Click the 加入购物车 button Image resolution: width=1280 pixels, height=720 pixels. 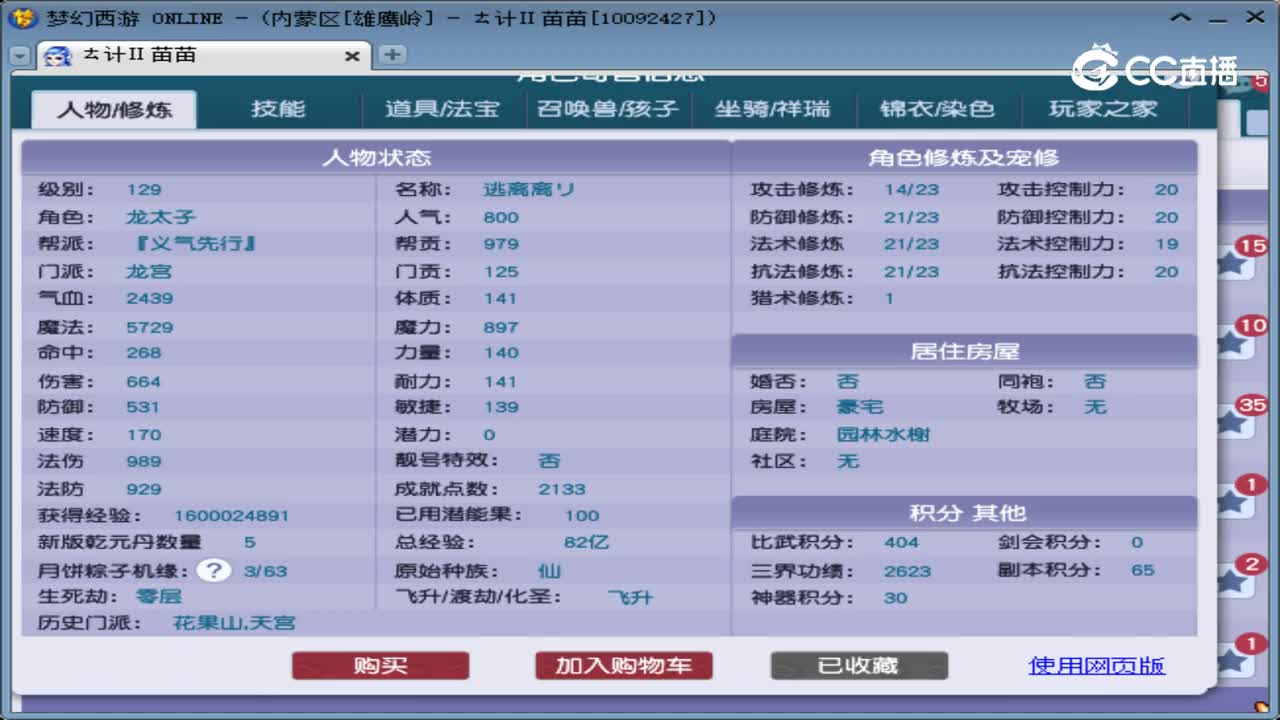coord(623,665)
